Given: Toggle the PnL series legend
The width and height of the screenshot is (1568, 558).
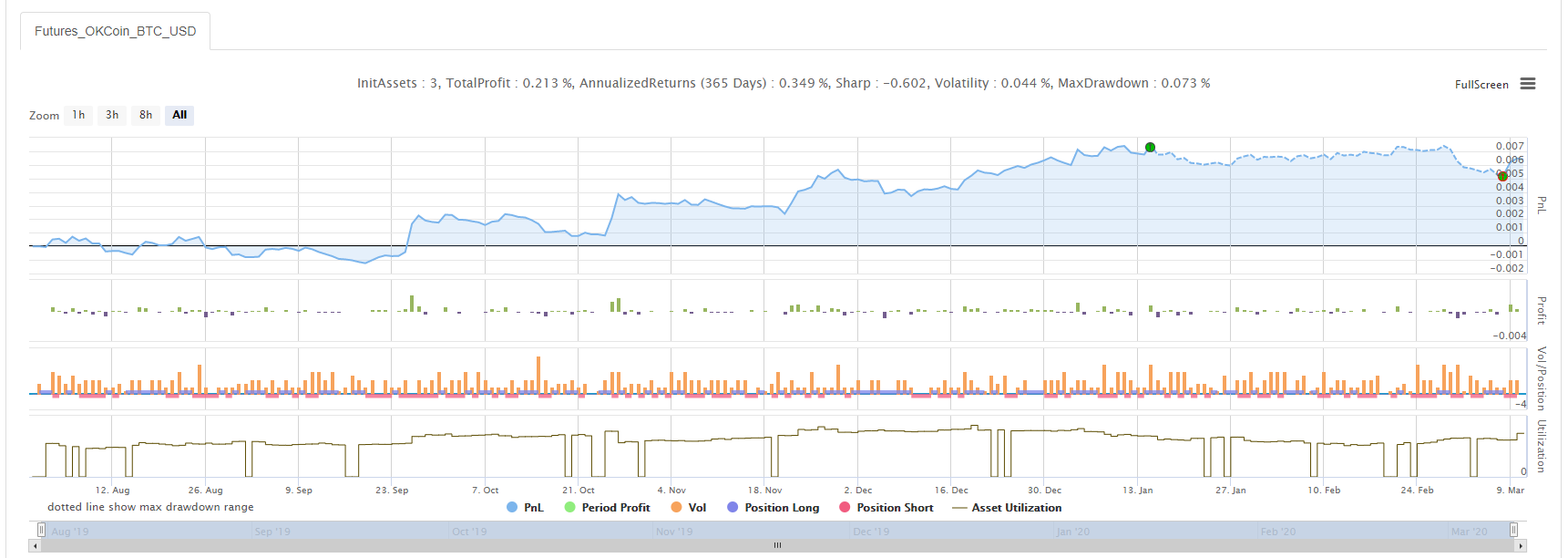Looking at the screenshot, I should click(x=525, y=508).
